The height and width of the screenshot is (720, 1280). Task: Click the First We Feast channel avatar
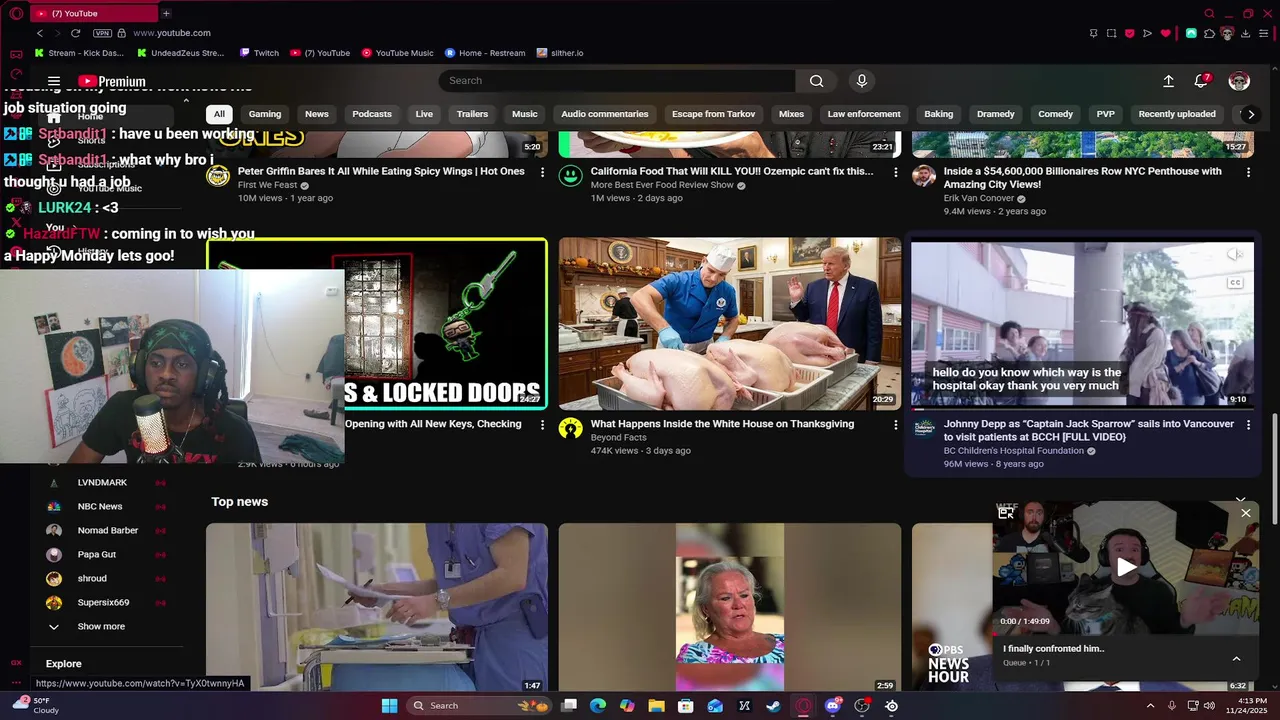[218, 177]
